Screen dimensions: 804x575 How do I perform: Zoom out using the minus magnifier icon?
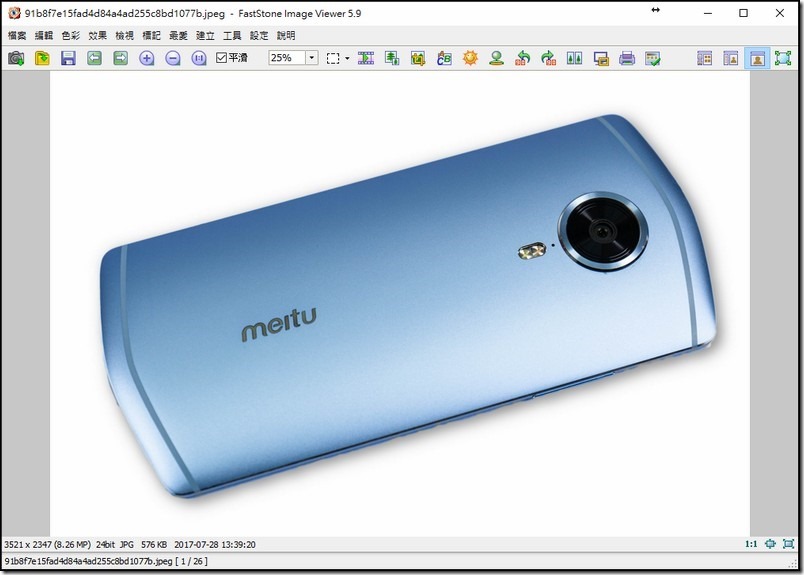pyautogui.click(x=173, y=59)
